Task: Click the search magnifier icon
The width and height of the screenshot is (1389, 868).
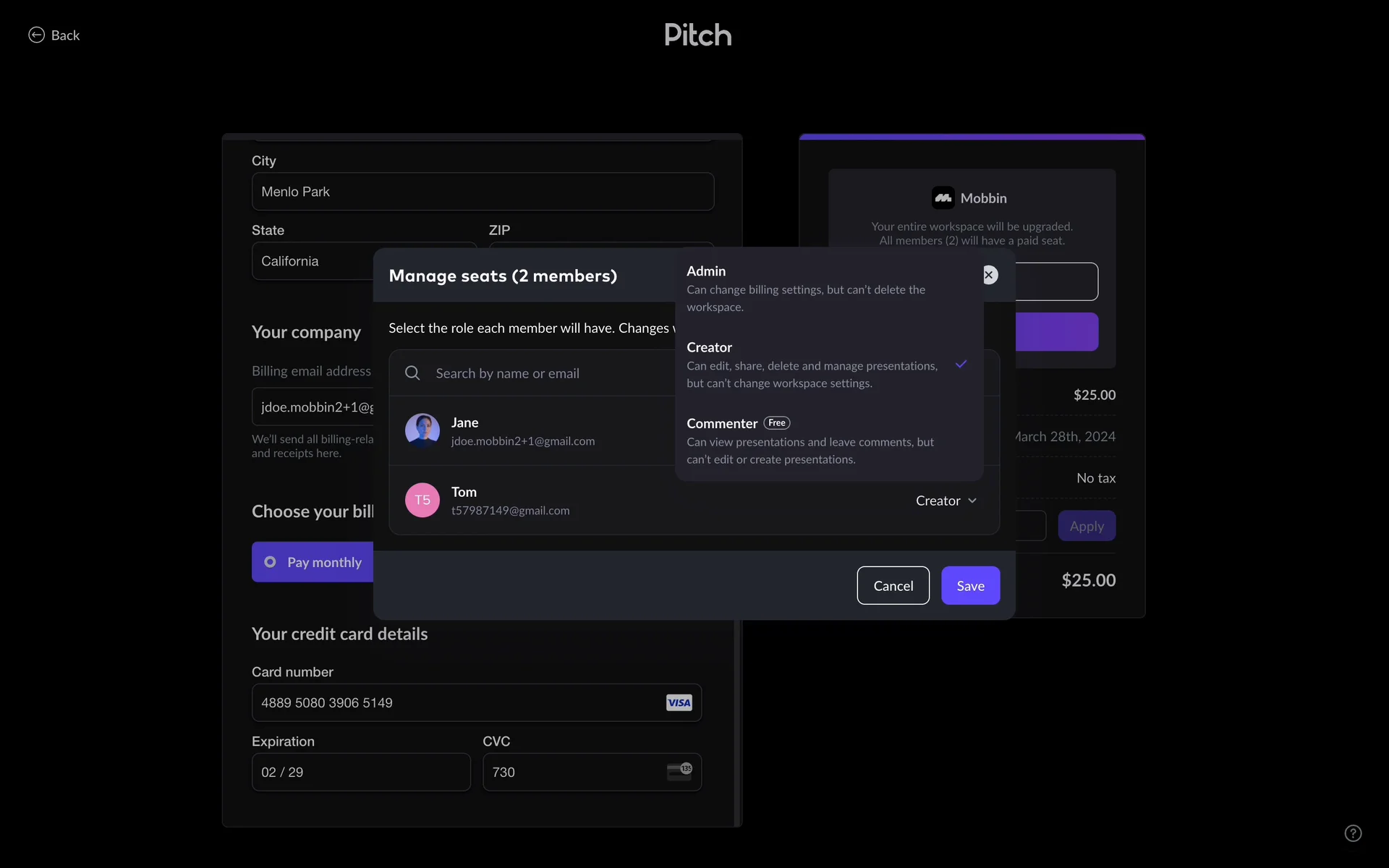Action: (412, 373)
